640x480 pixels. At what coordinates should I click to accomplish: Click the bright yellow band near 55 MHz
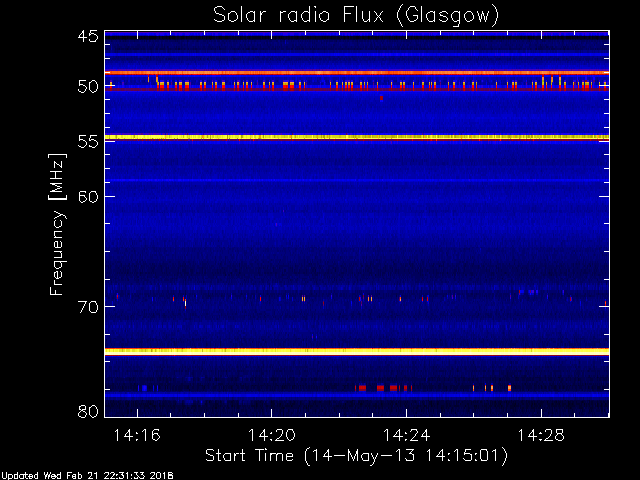click(x=357, y=138)
